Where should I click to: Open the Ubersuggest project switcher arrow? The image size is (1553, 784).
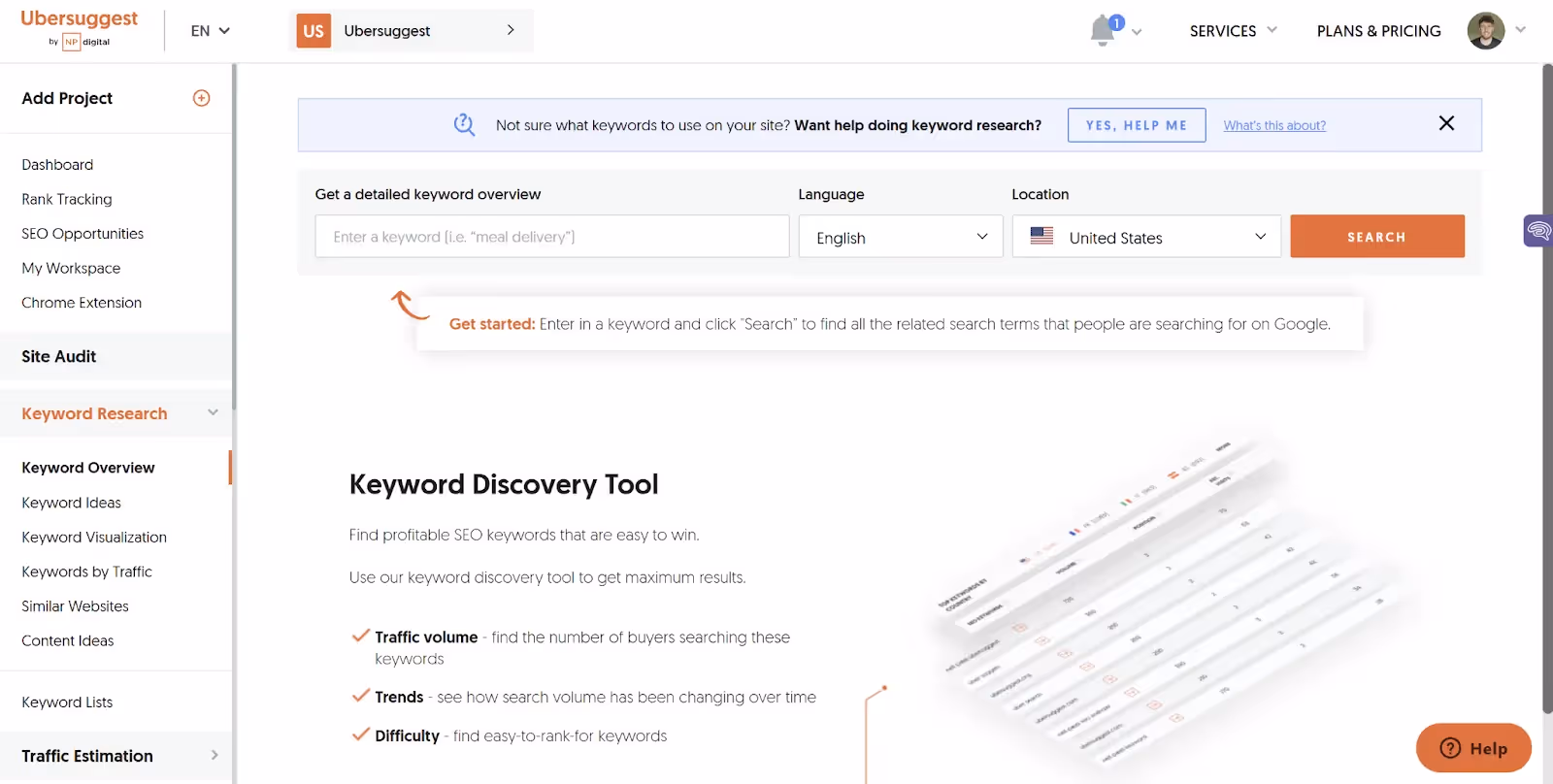point(511,30)
